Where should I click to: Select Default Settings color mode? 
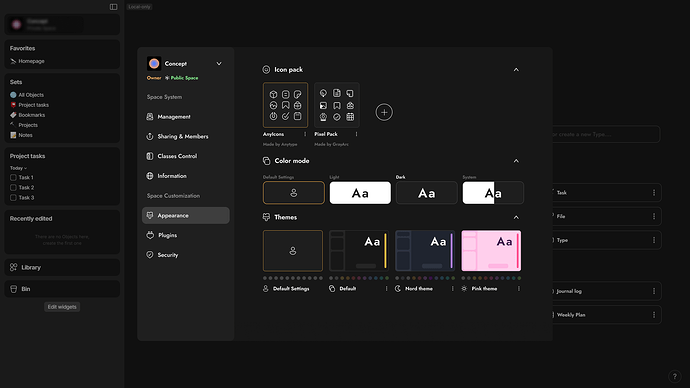[x=294, y=193]
